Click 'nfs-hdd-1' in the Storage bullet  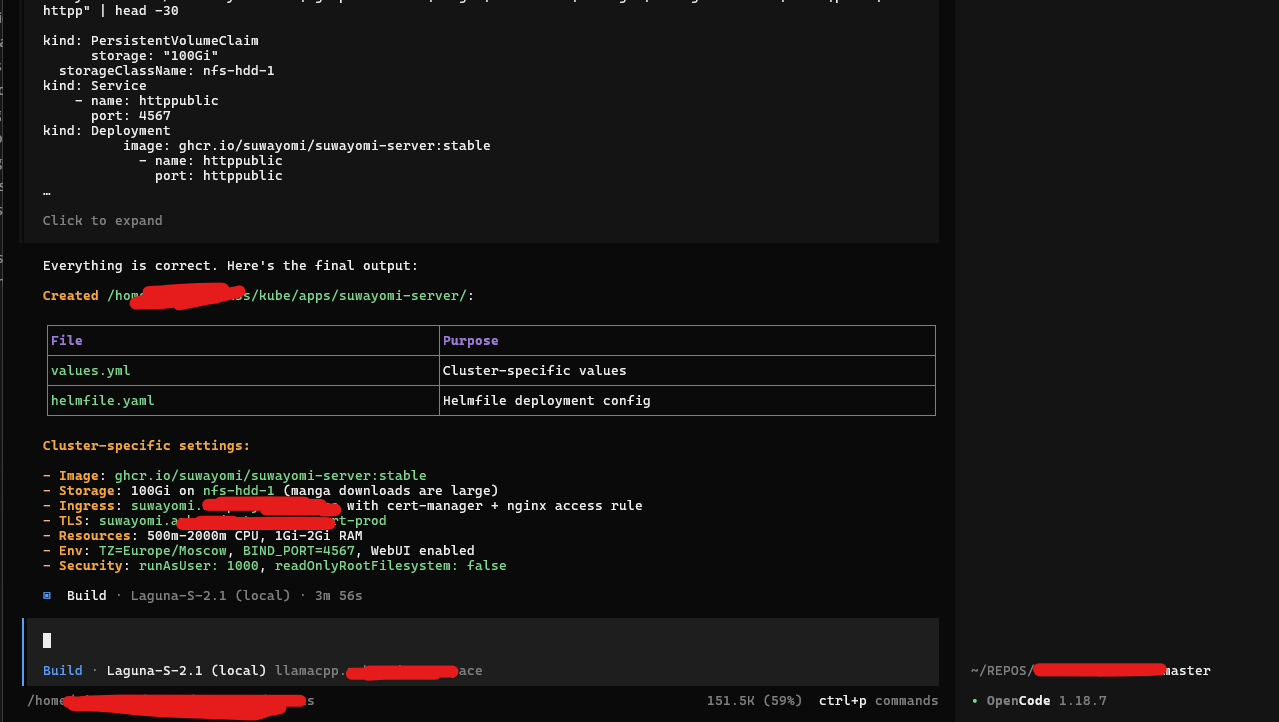[238, 491]
